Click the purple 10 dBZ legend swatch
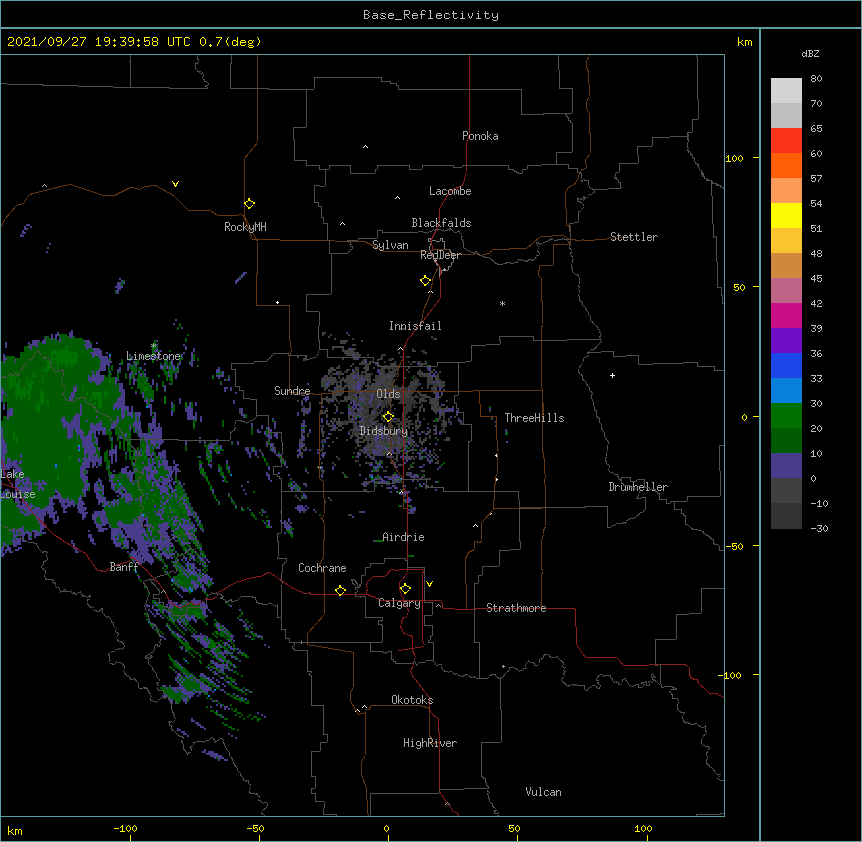The height and width of the screenshot is (842, 862). pos(786,466)
